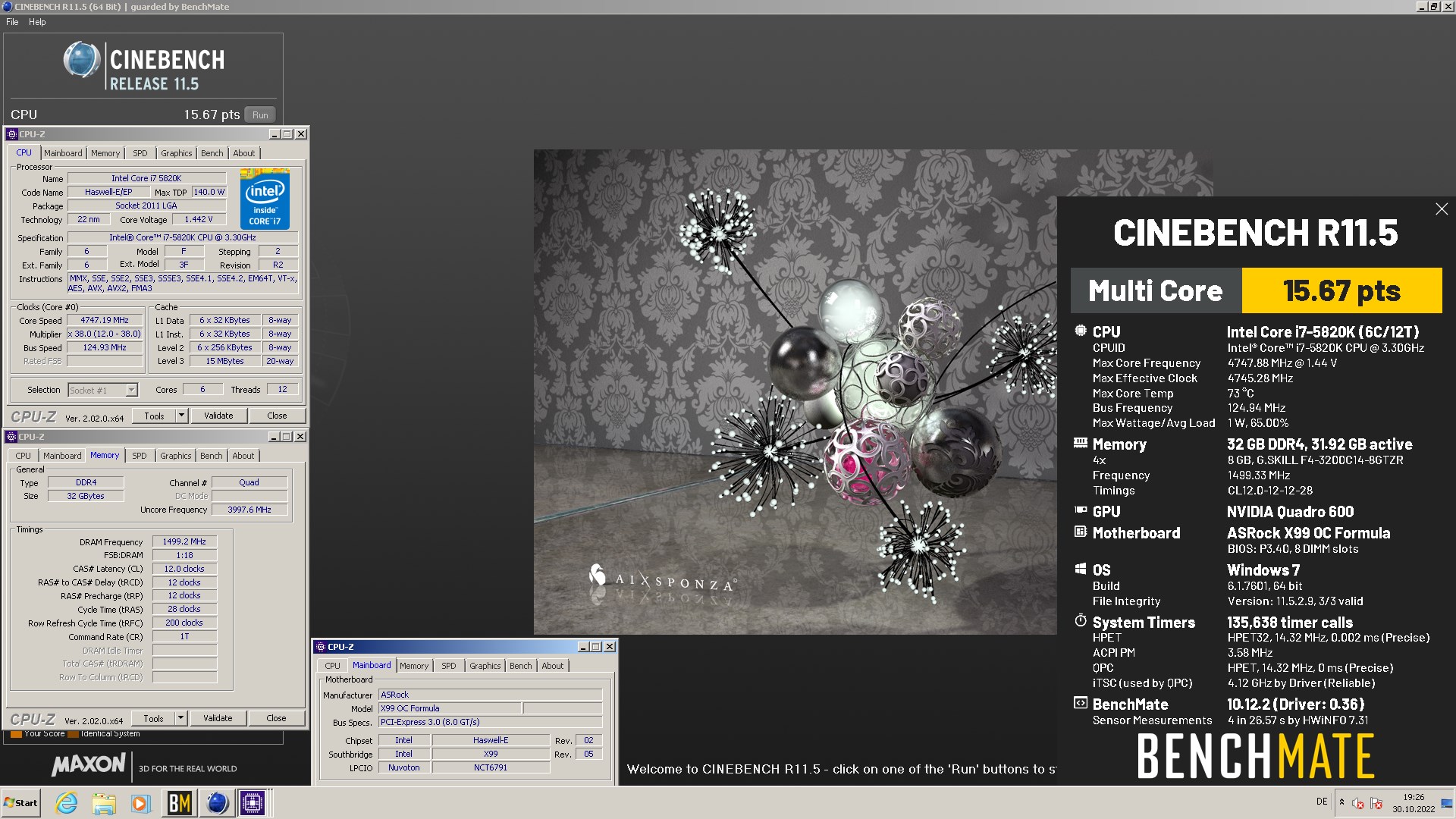The height and width of the screenshot is (819, 1456).
Task: Click Validate in CPU-Z Memory window
Action: (218, 718)
